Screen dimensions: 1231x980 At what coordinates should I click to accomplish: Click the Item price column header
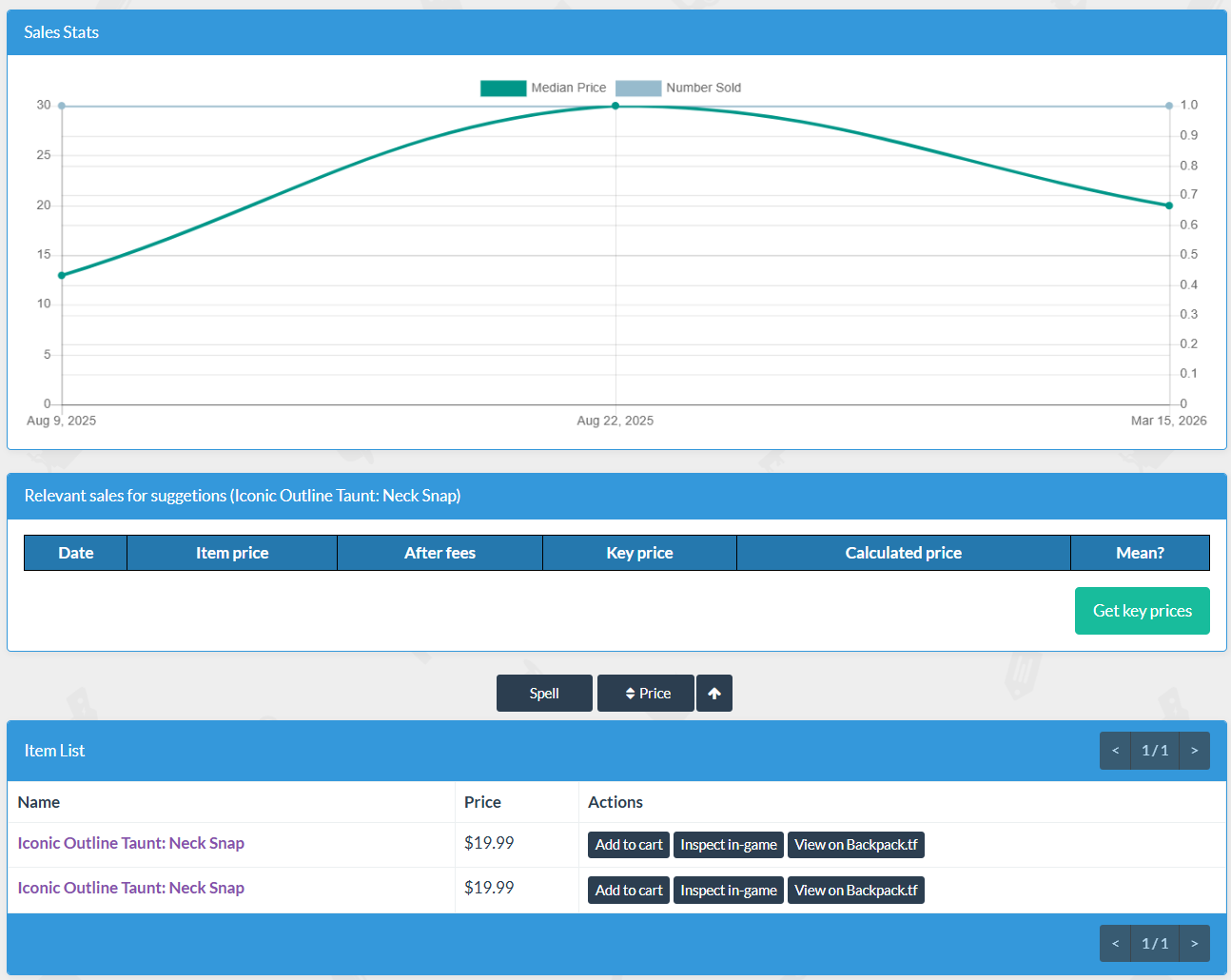click(x=232, y=553)
